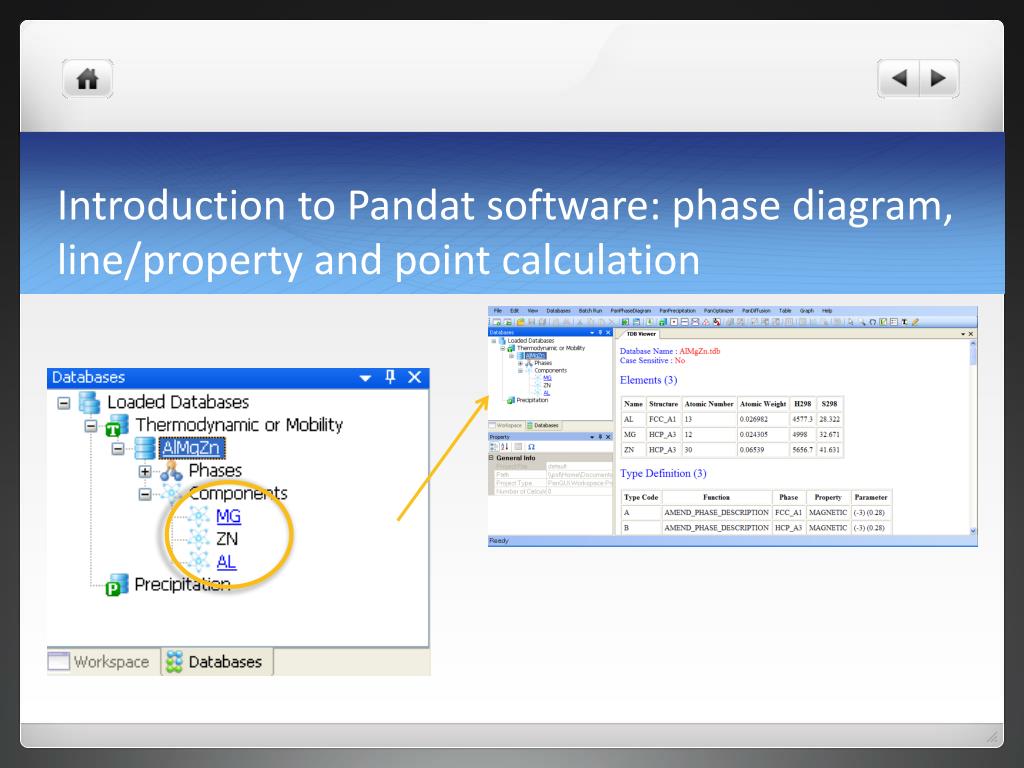Click the pencil toolbar icon in small window
This screenshot has height=768, width=1024.
(916, 322)
